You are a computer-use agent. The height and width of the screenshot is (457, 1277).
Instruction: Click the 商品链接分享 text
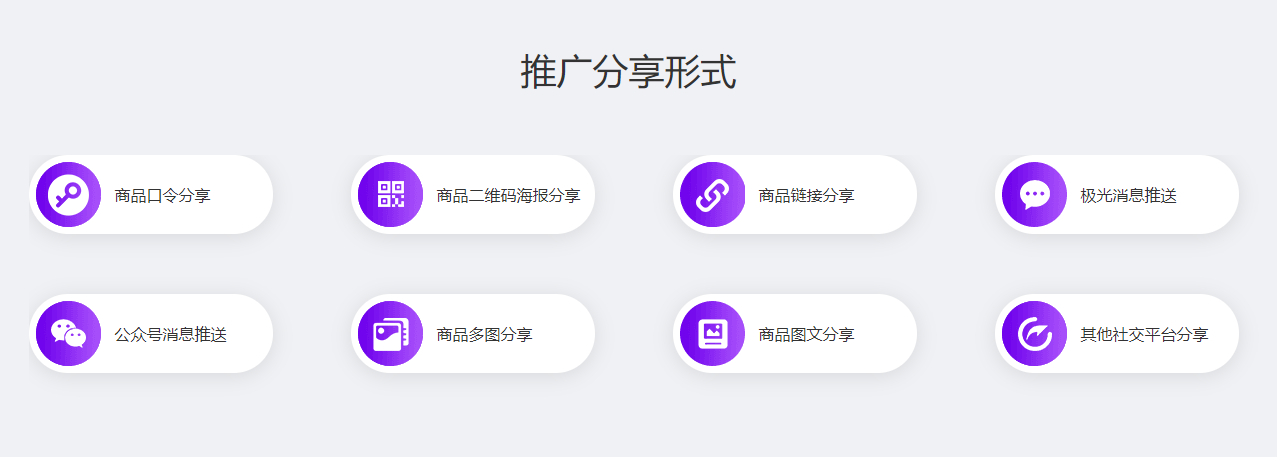click(806, 195)
